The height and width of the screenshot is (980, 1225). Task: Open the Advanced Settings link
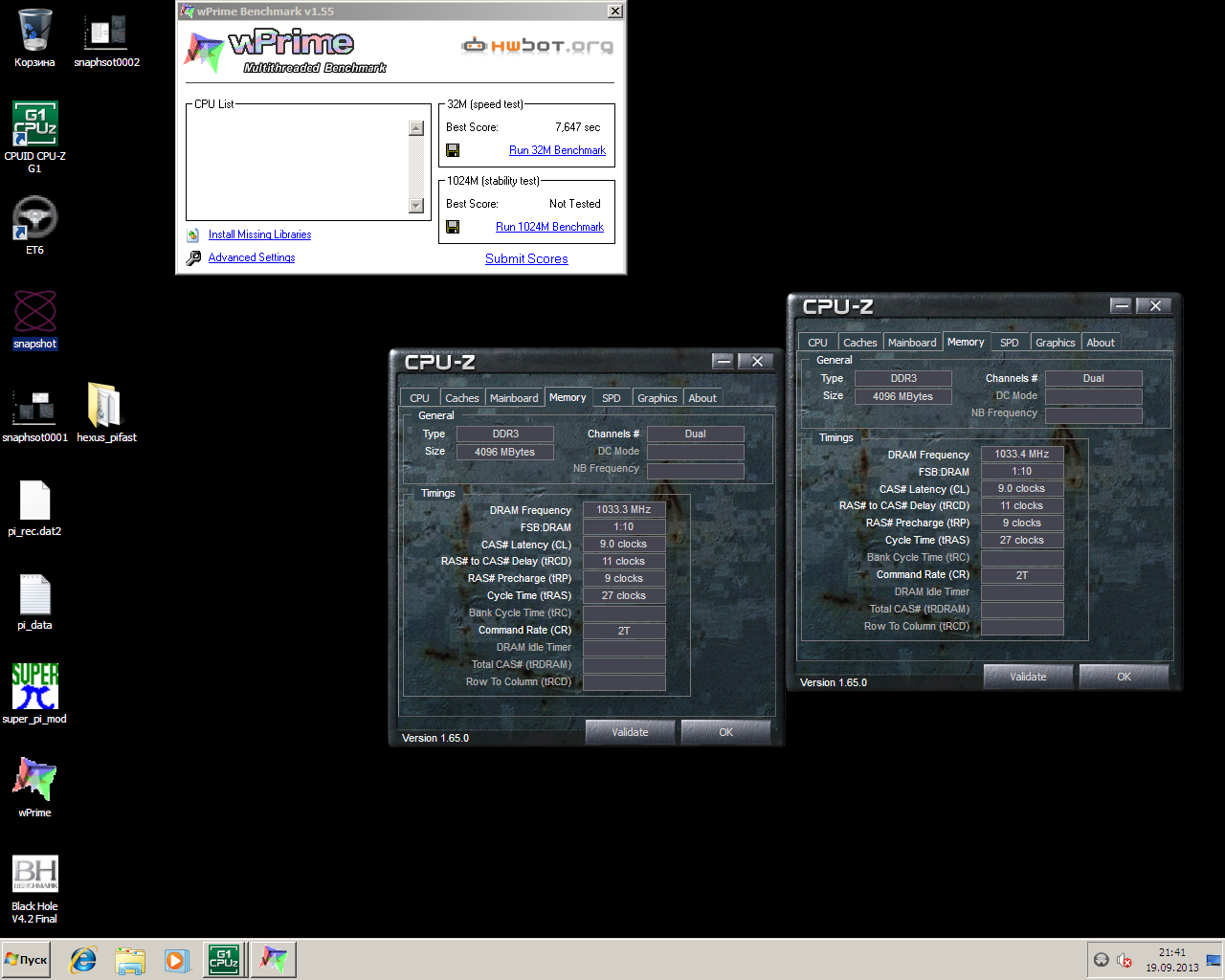click(252, 257)
